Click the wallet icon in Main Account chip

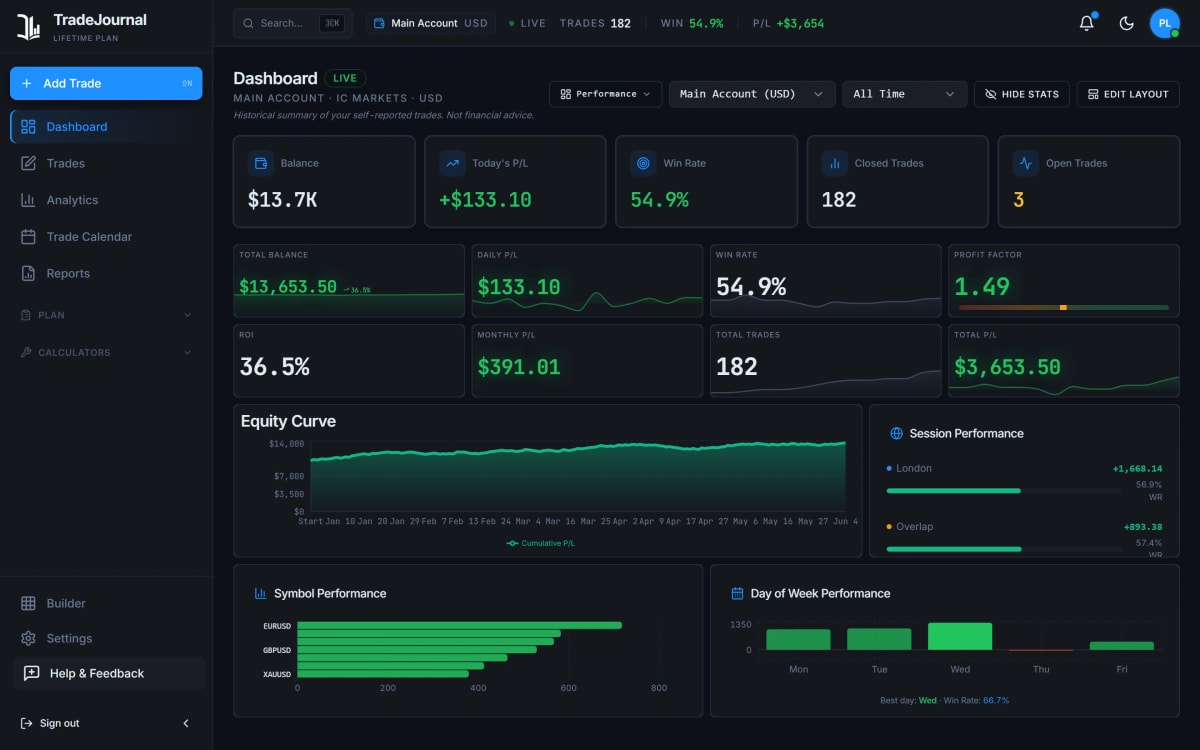tap(380, 23)
